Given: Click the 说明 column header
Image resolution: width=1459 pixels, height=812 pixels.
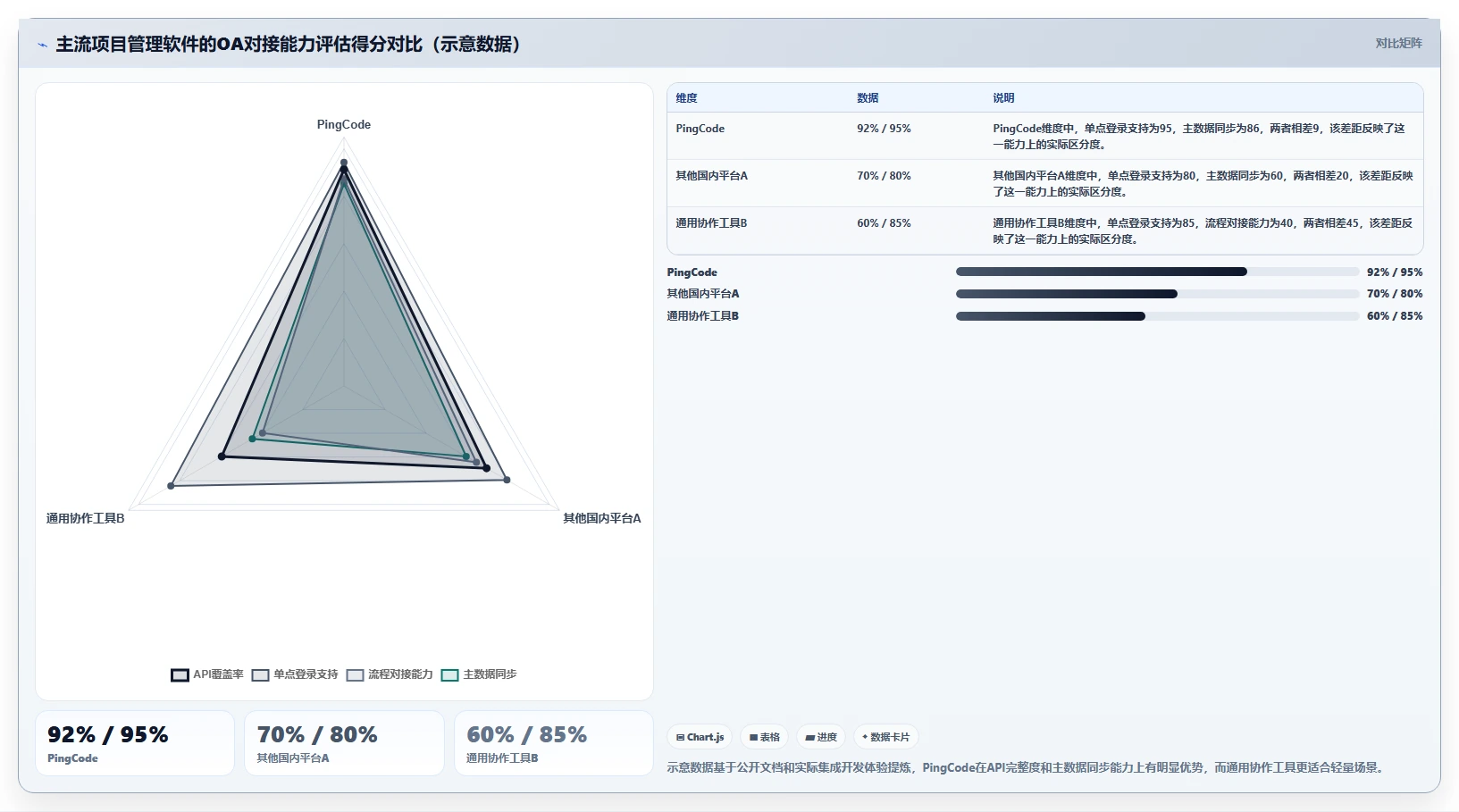Looking at the screenshot, I should [1003, 98].
